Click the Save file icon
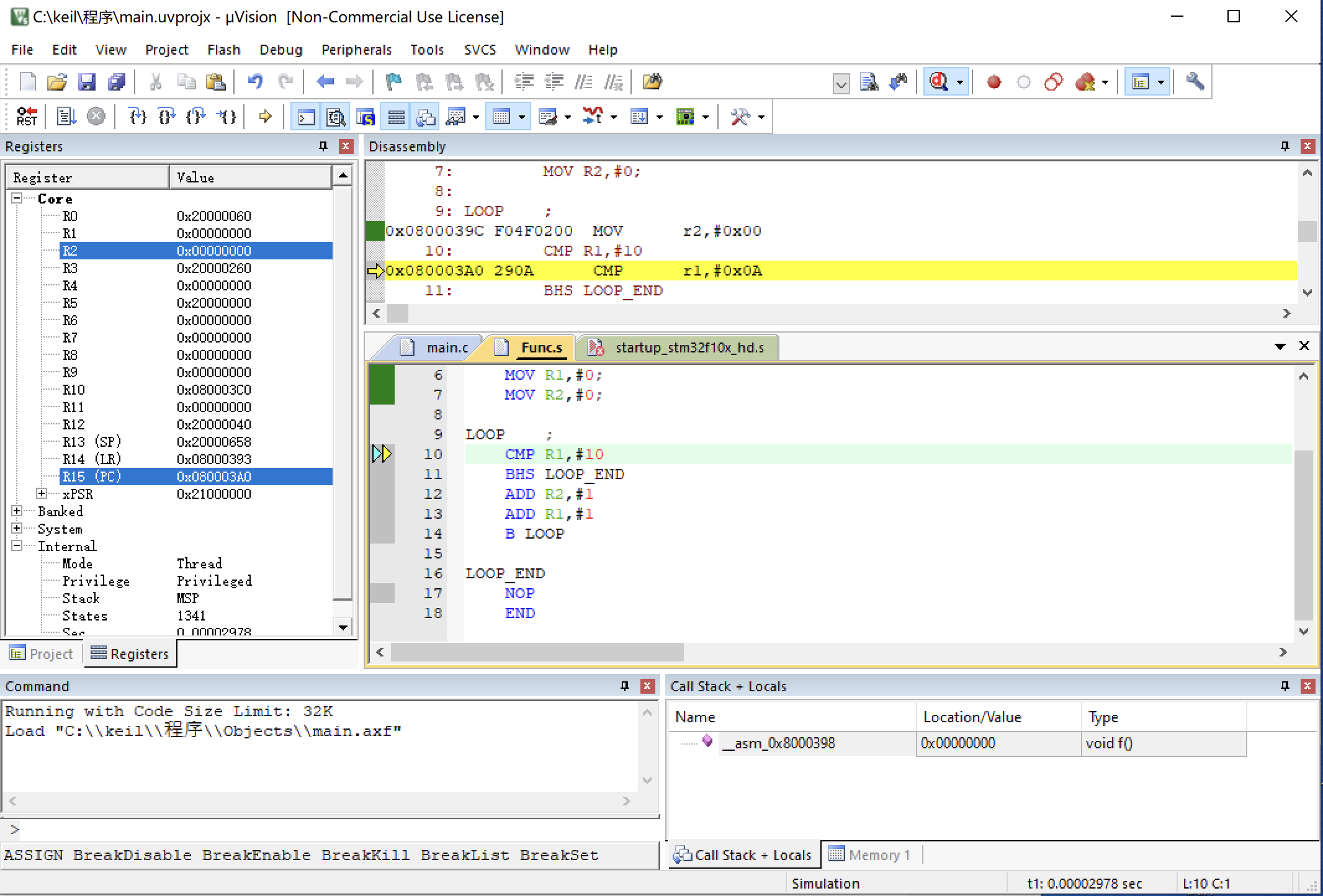 (87, 82)
